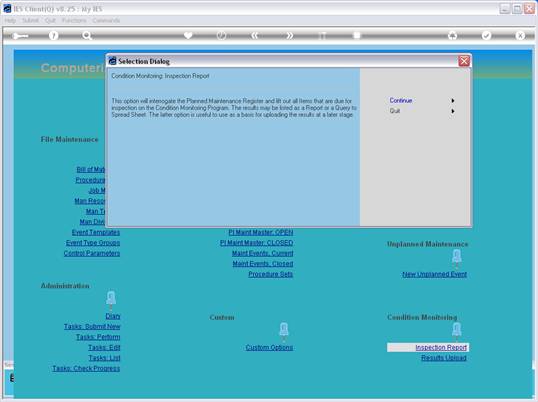Open the Functions menu

pyautogui.click(x=74, y=21)
